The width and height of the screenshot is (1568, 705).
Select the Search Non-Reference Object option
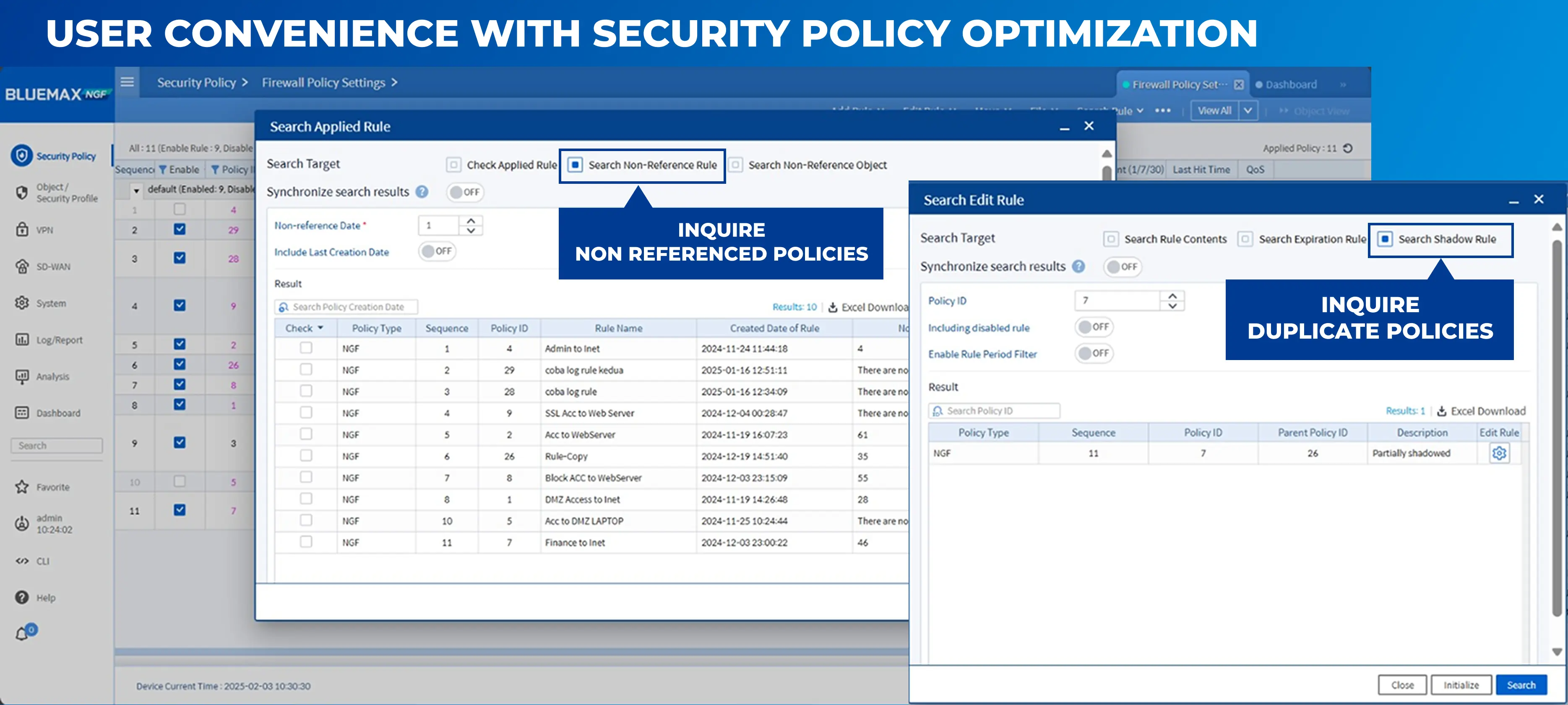[808, 165]
